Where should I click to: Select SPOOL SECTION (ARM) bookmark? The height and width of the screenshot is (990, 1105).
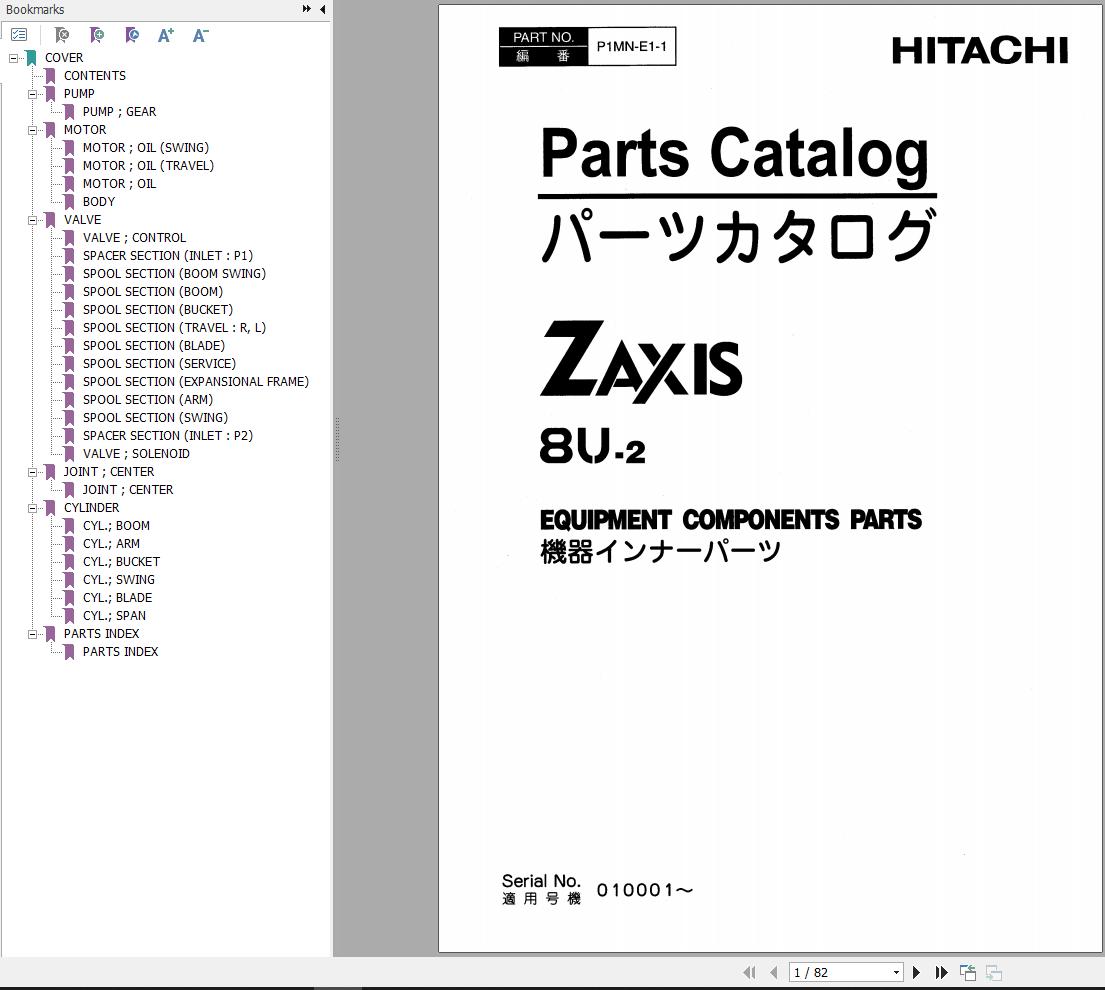147,400
